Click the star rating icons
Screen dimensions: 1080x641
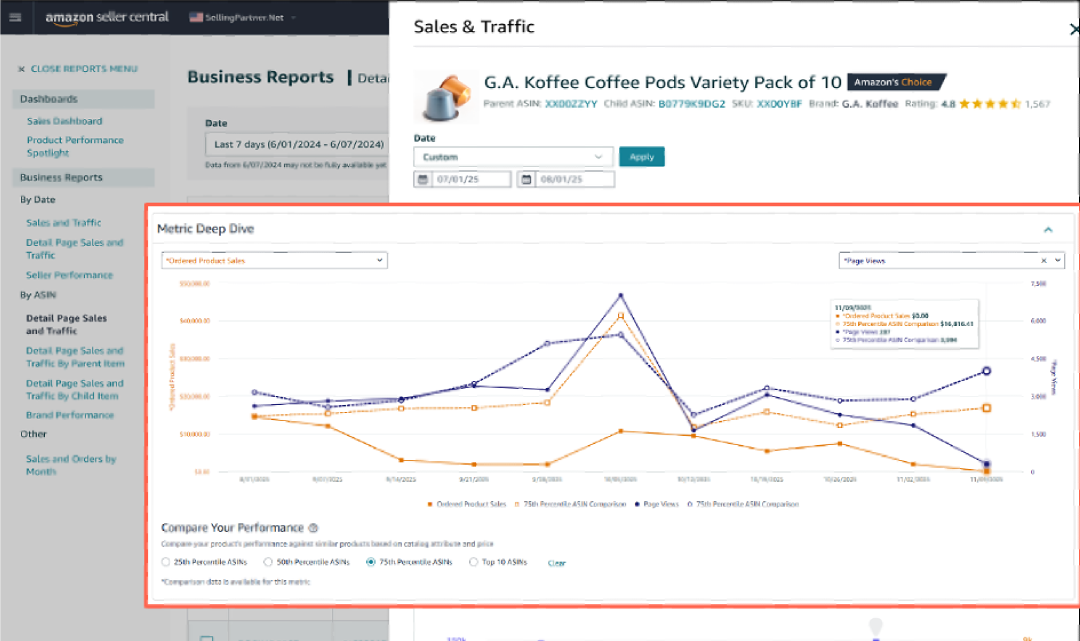tap(989, 103)
